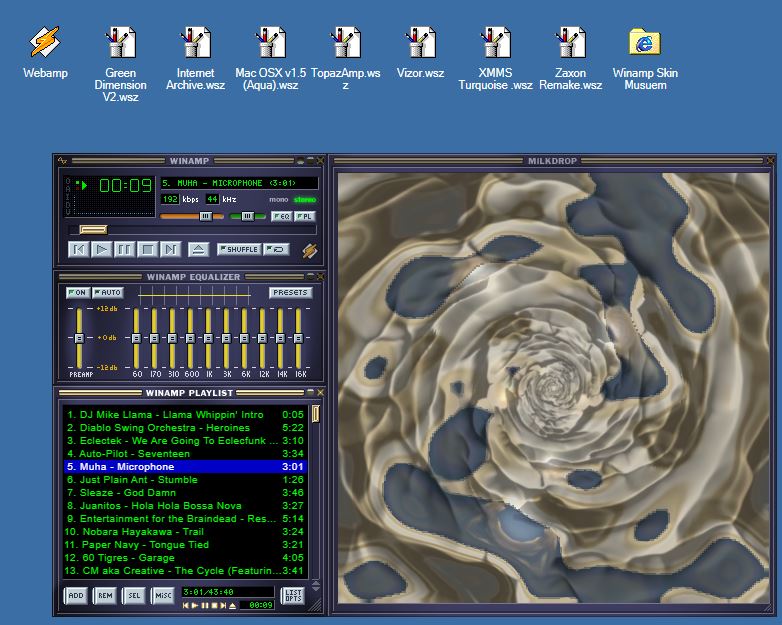Click the song position seek bar
This screenshot has width=782, height=625.
click(193, 229)
